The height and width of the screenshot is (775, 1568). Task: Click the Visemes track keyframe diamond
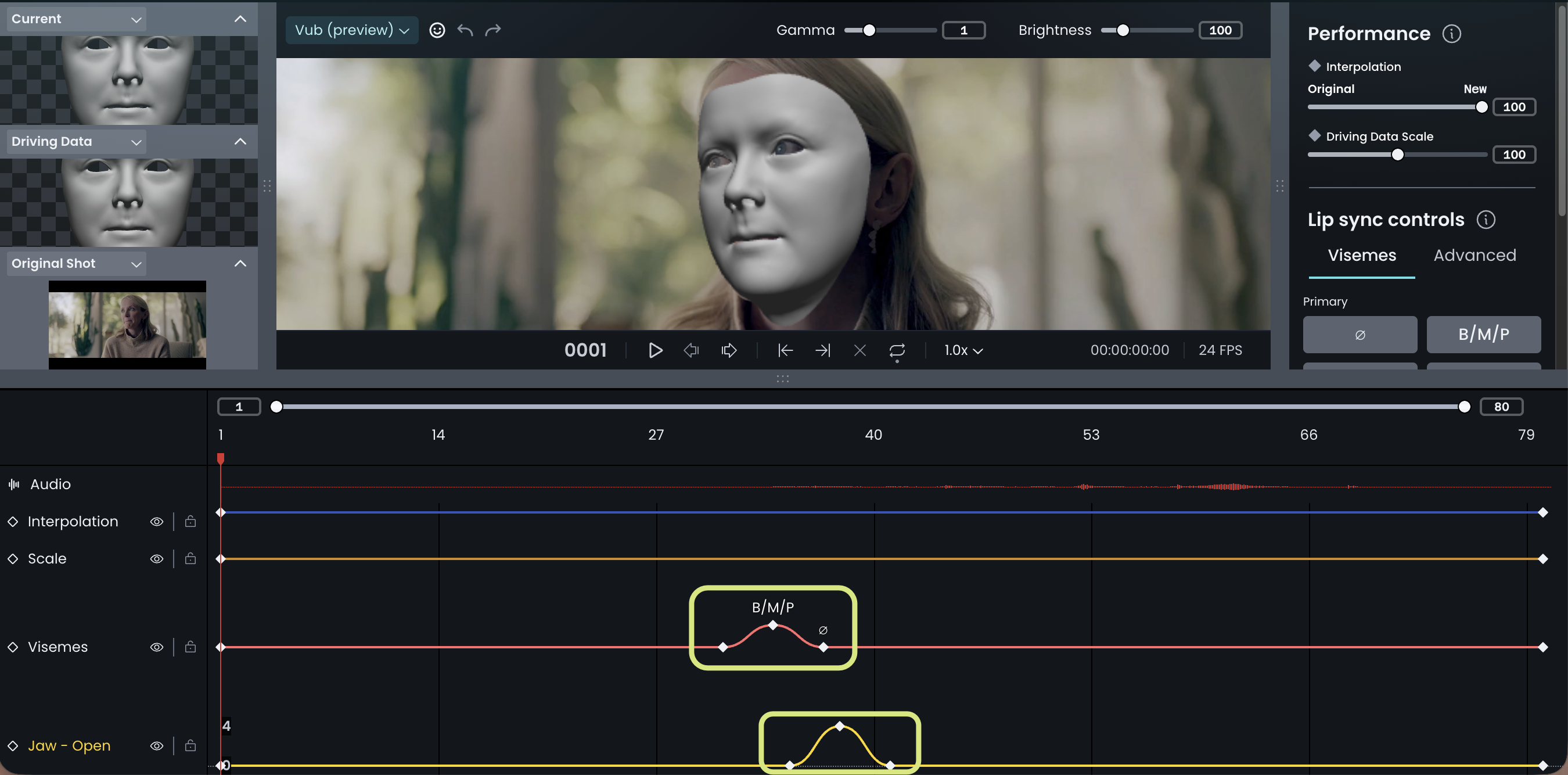[13, 647]
